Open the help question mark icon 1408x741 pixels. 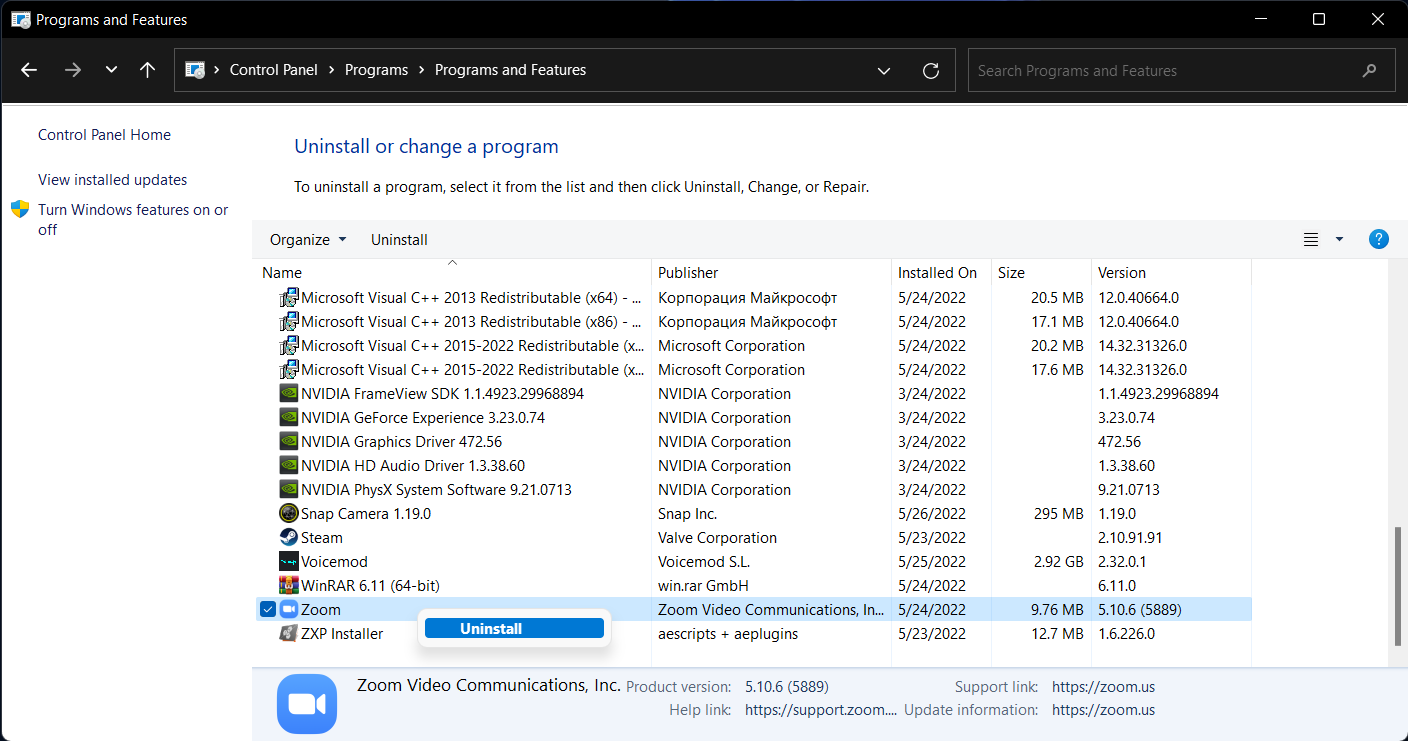click(1378, 239)
